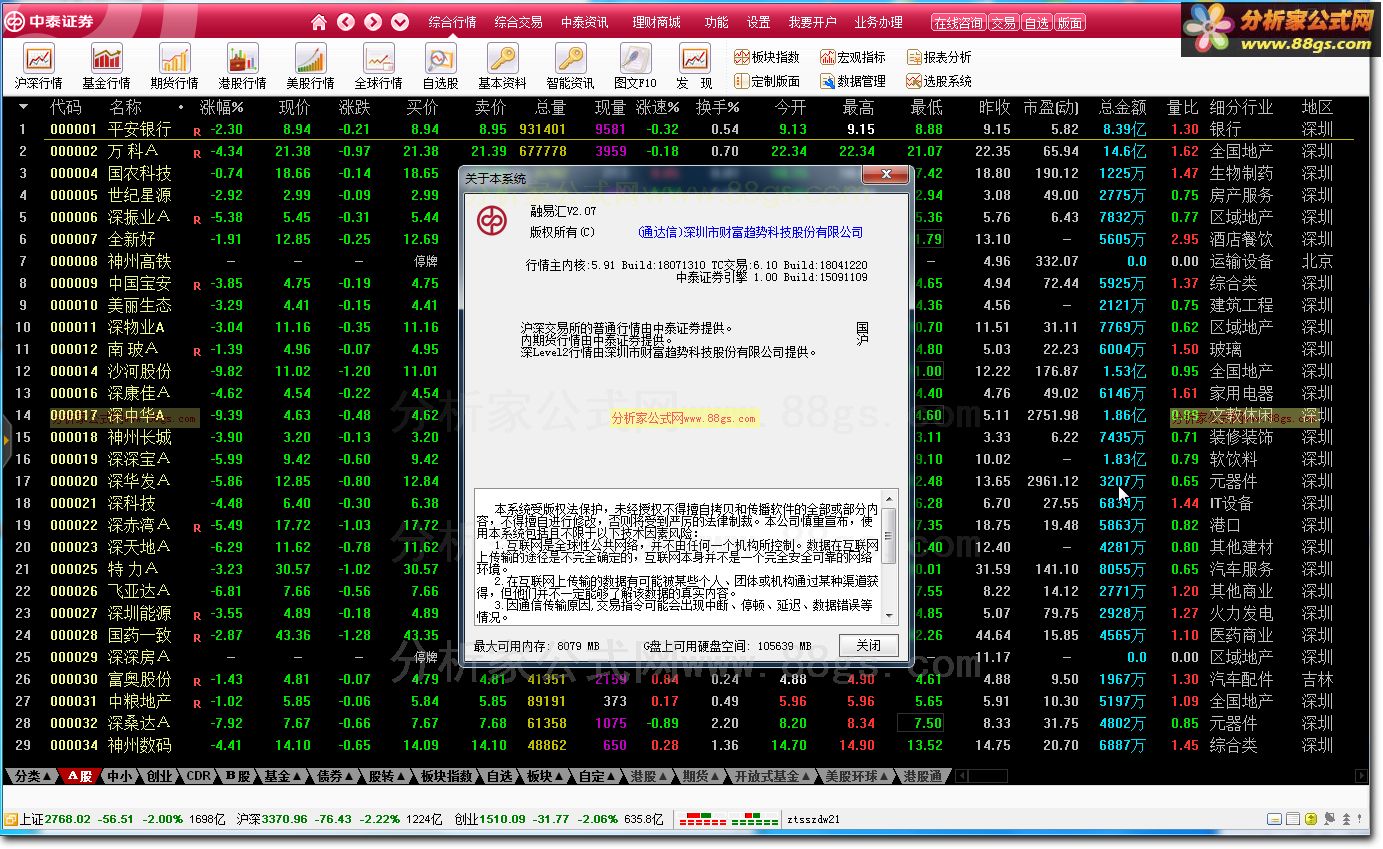Open 板块指数 in the toolbar
Screen dimensions: 1383x849
pos(767,57)
